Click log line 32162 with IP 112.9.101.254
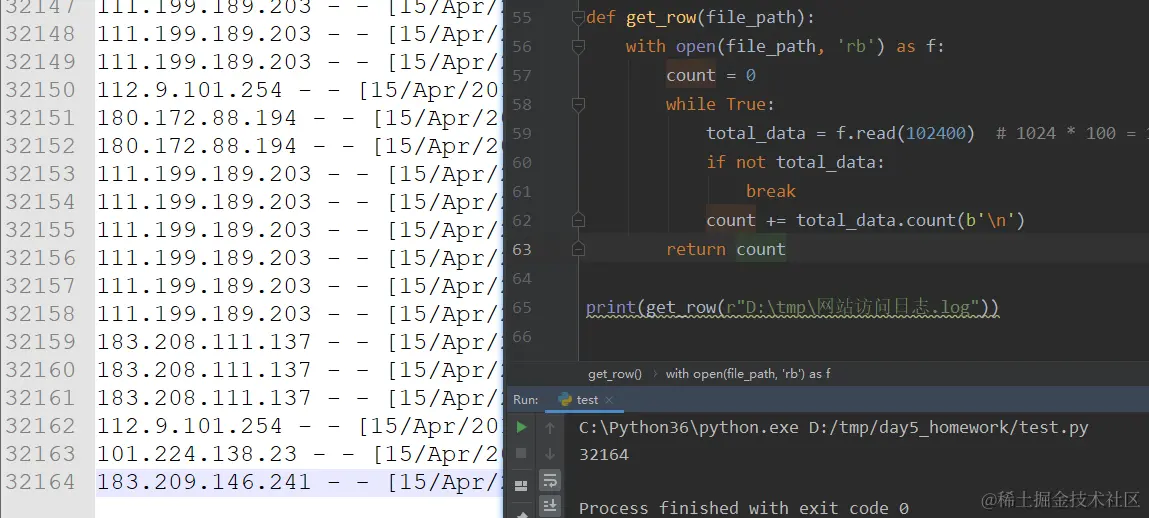The height and width of the screenshot is (518, 1149). tap(298, 426)
